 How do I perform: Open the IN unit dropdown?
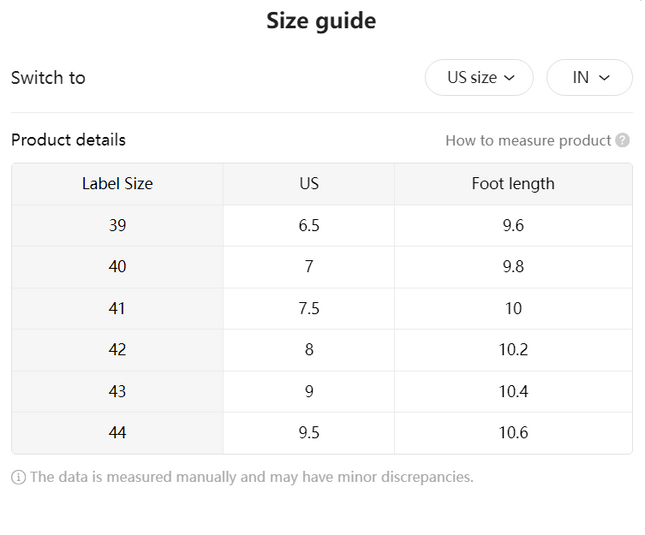point(589,77)
